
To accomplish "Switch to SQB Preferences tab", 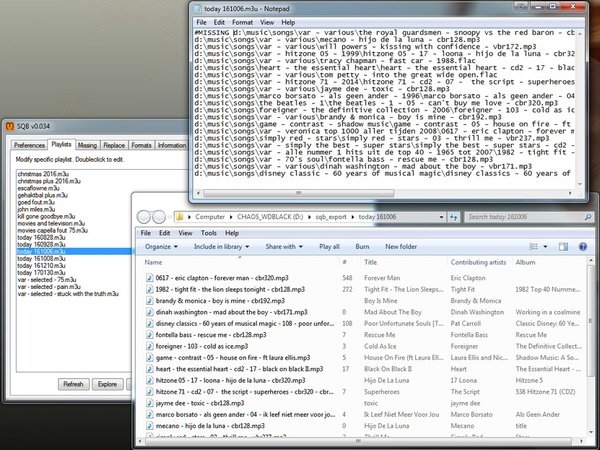I will point(29,145).
